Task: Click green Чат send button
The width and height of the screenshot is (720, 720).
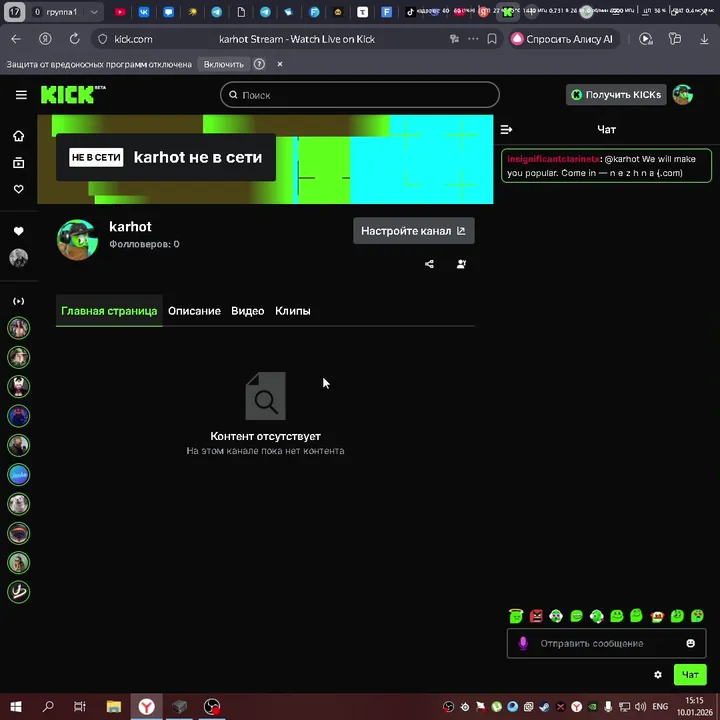Action: [x=690, y=675]
